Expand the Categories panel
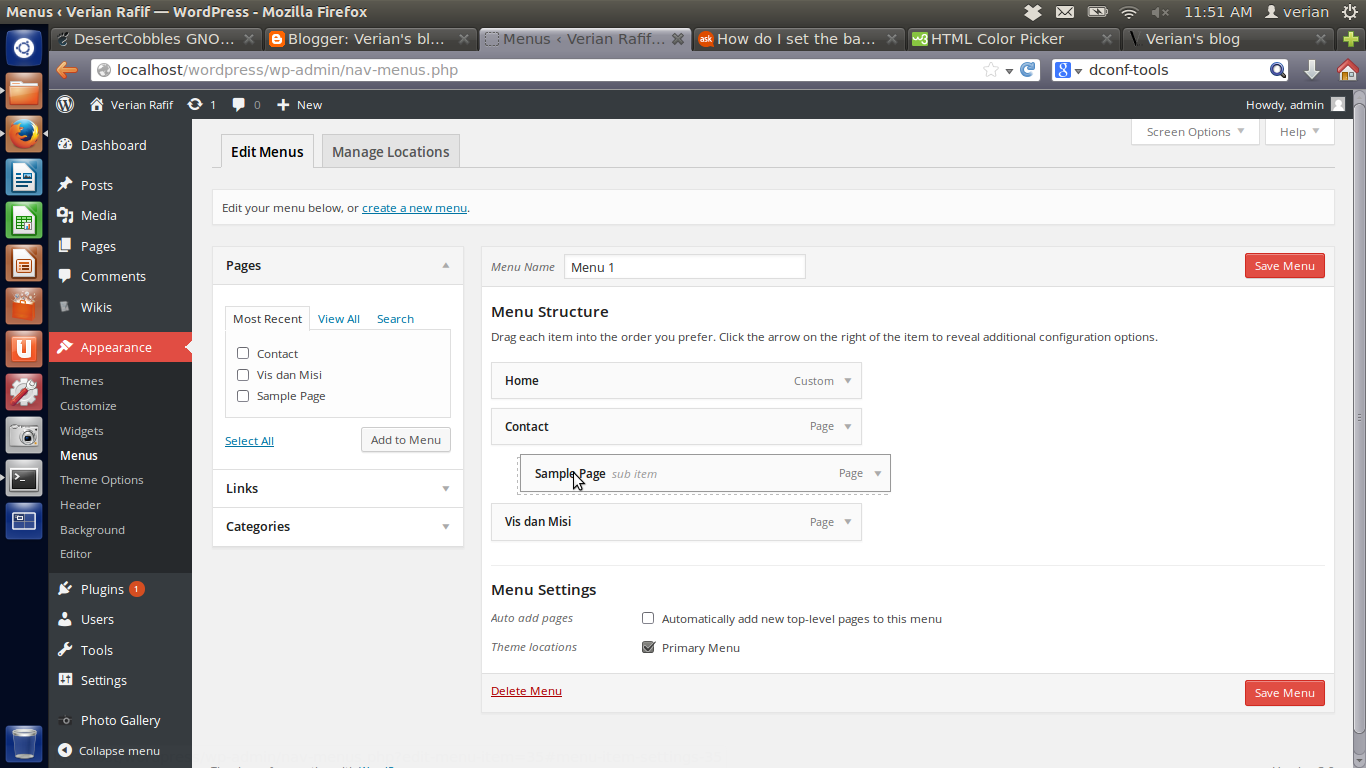1366x768 pixels. (445, 526)
